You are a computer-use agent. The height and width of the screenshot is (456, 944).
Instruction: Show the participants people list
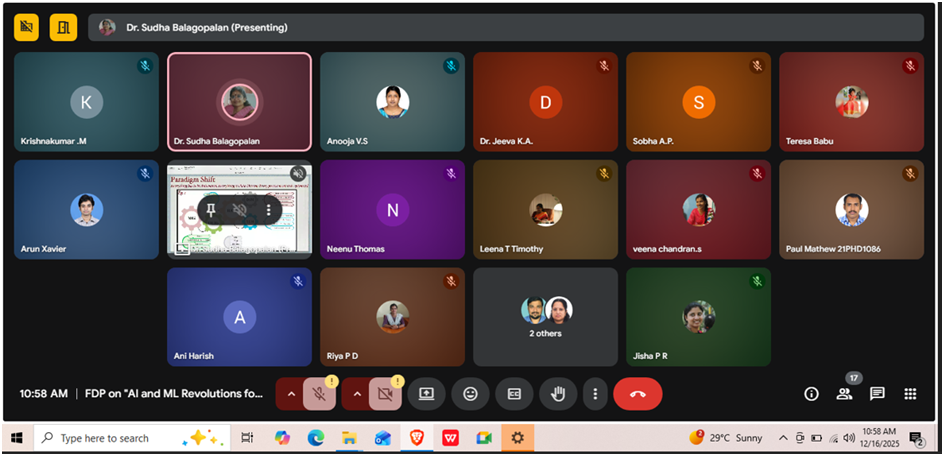(845, 394)
